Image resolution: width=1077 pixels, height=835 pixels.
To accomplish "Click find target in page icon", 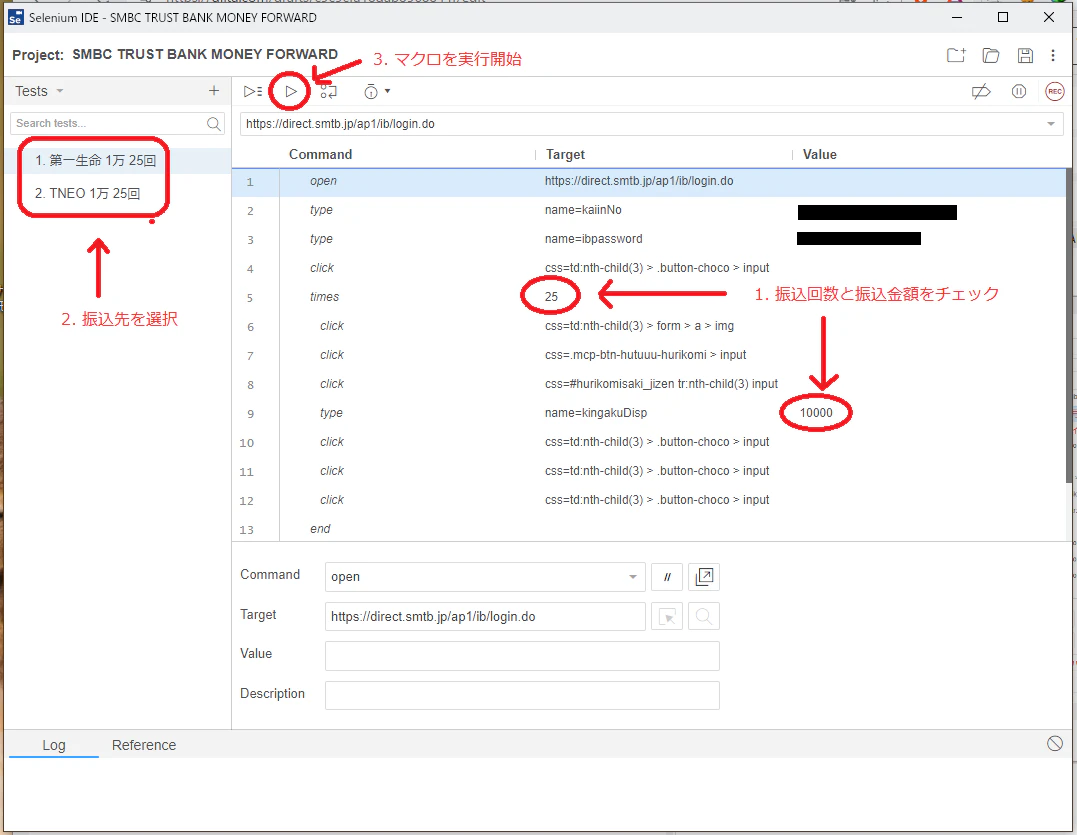I will tap(704, 617).
